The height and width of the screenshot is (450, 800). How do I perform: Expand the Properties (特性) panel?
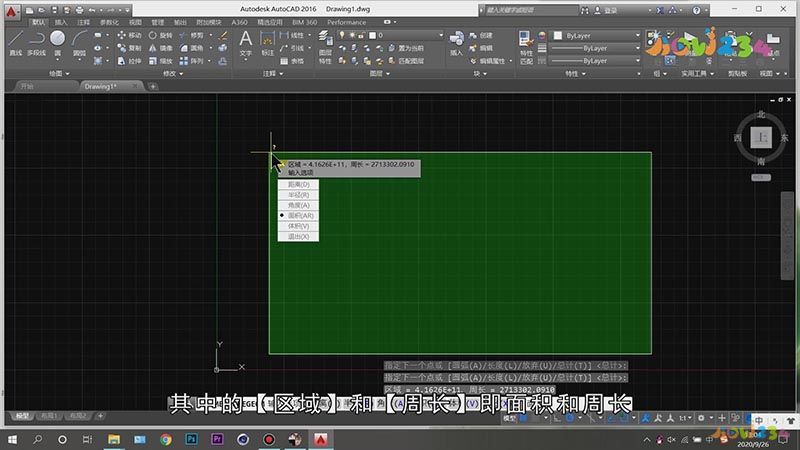[x=575, y=73]
